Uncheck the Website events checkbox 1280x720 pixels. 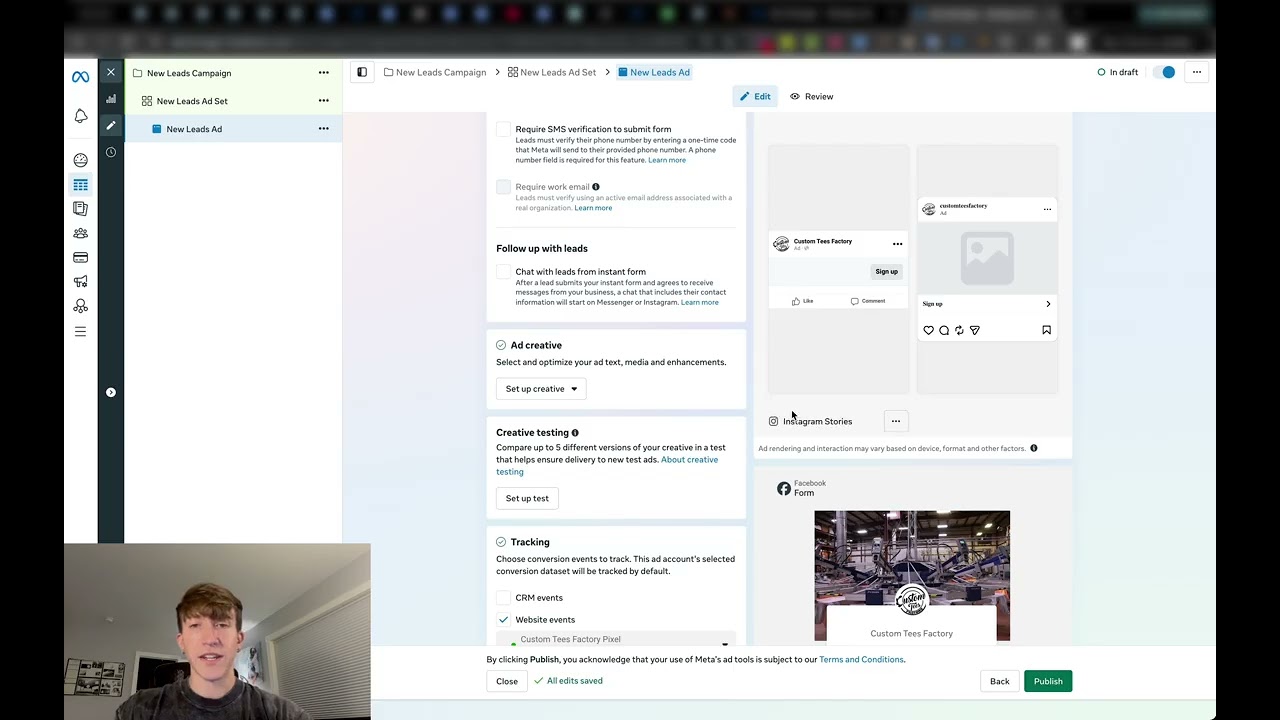[504, 620]
